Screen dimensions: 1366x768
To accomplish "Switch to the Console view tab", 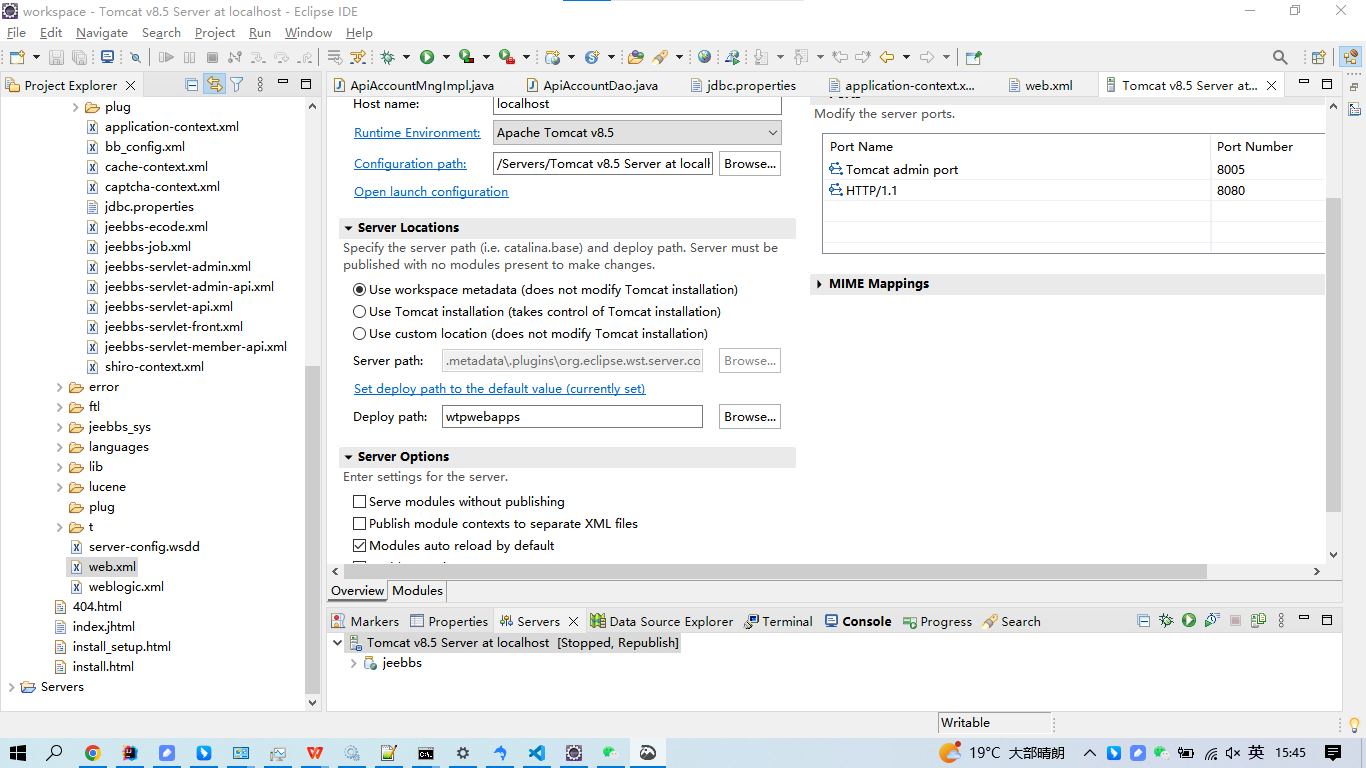I will click(x=858, y=621).
